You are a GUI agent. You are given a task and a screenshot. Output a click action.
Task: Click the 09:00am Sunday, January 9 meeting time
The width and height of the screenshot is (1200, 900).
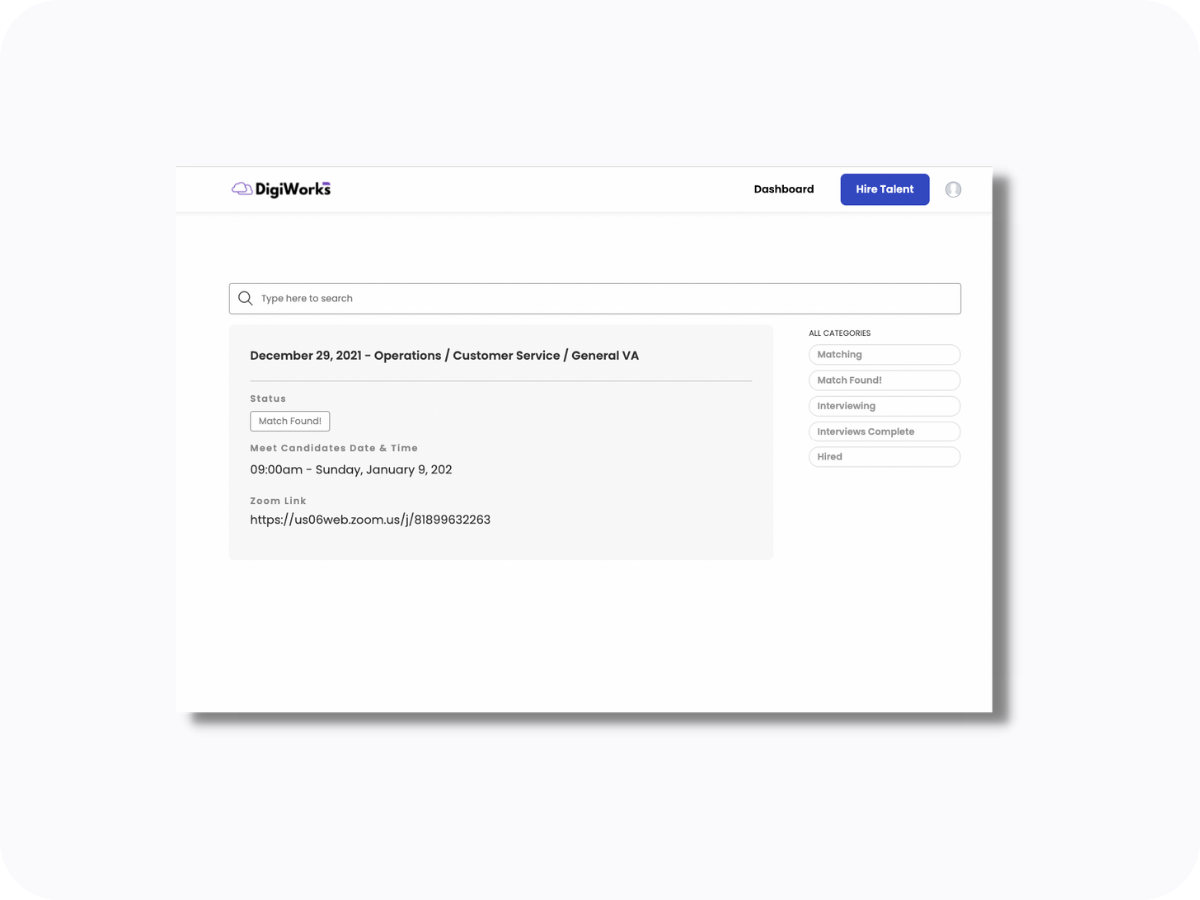click(x=351, y=470)
